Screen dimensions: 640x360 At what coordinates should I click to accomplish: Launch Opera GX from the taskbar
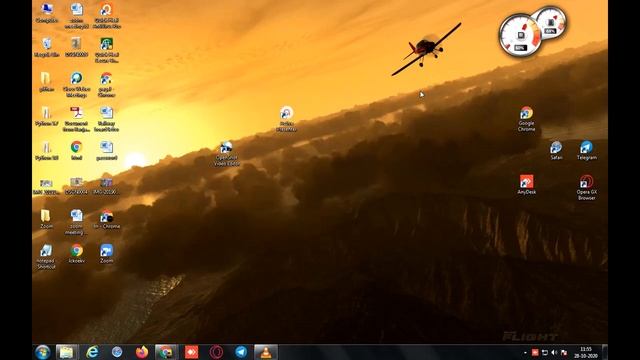[x=216, y=352]
